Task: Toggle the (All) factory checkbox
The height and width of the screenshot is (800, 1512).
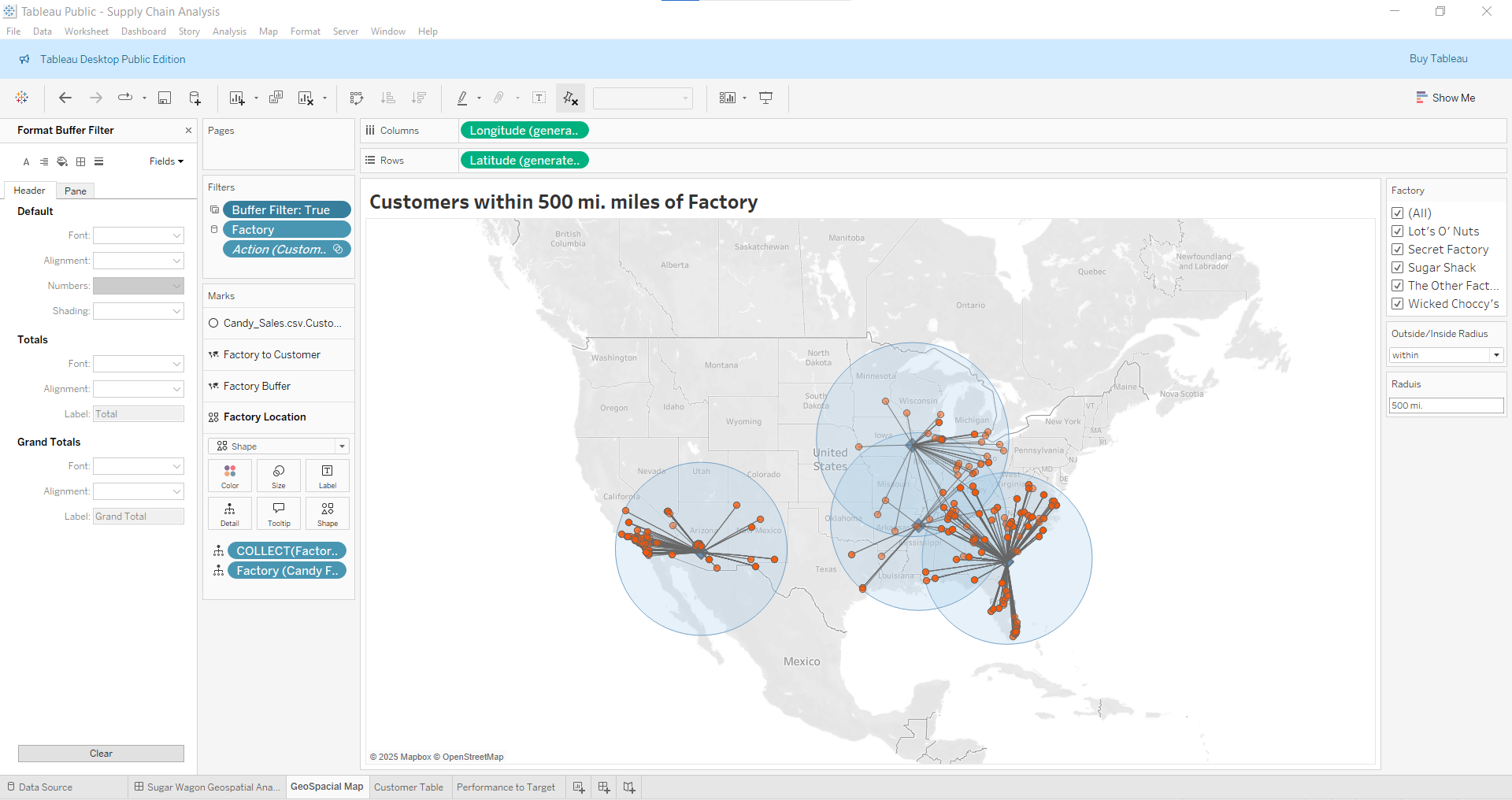Action: coord(1398,213)
